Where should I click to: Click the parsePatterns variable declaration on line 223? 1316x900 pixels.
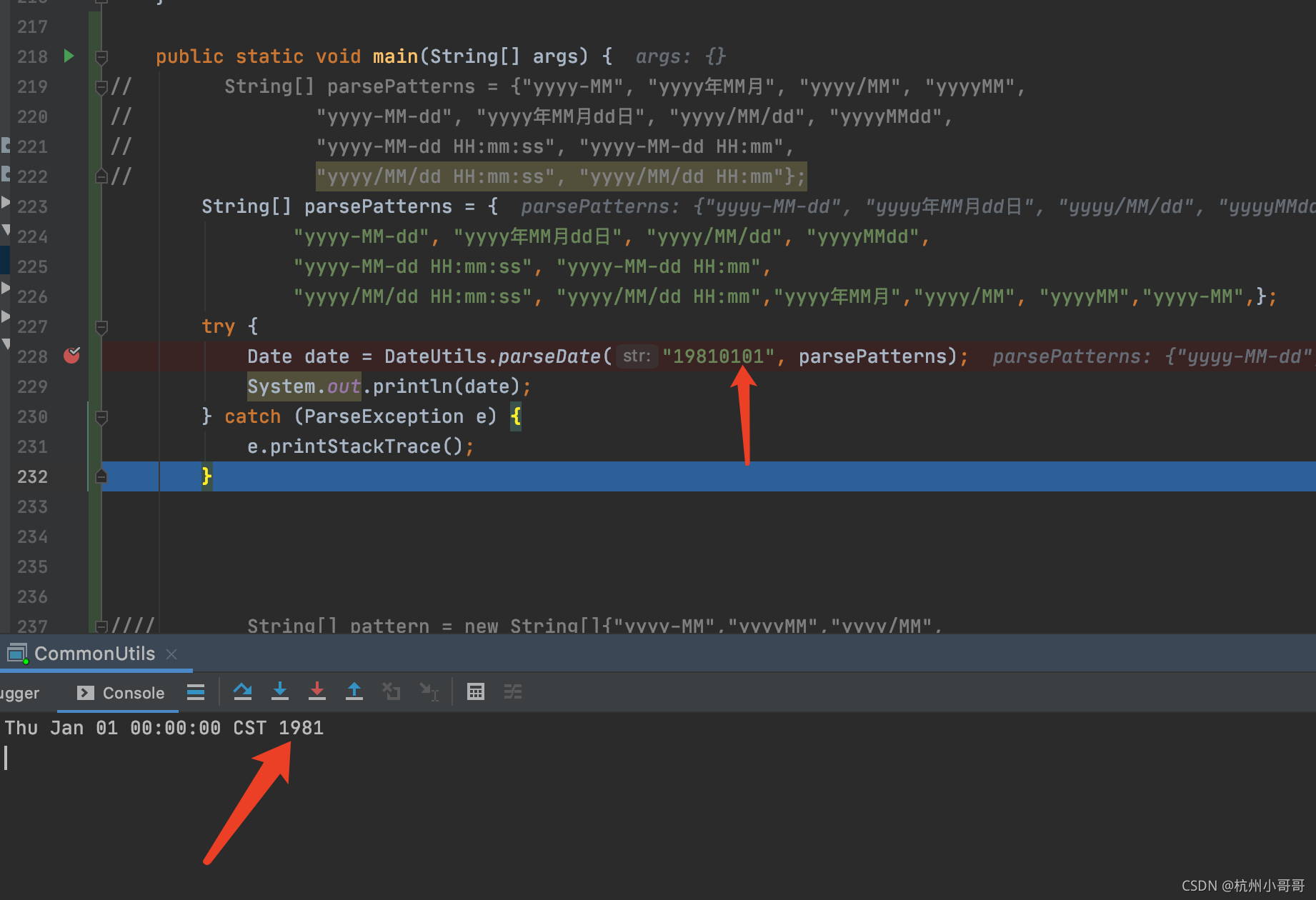point(378,206)
